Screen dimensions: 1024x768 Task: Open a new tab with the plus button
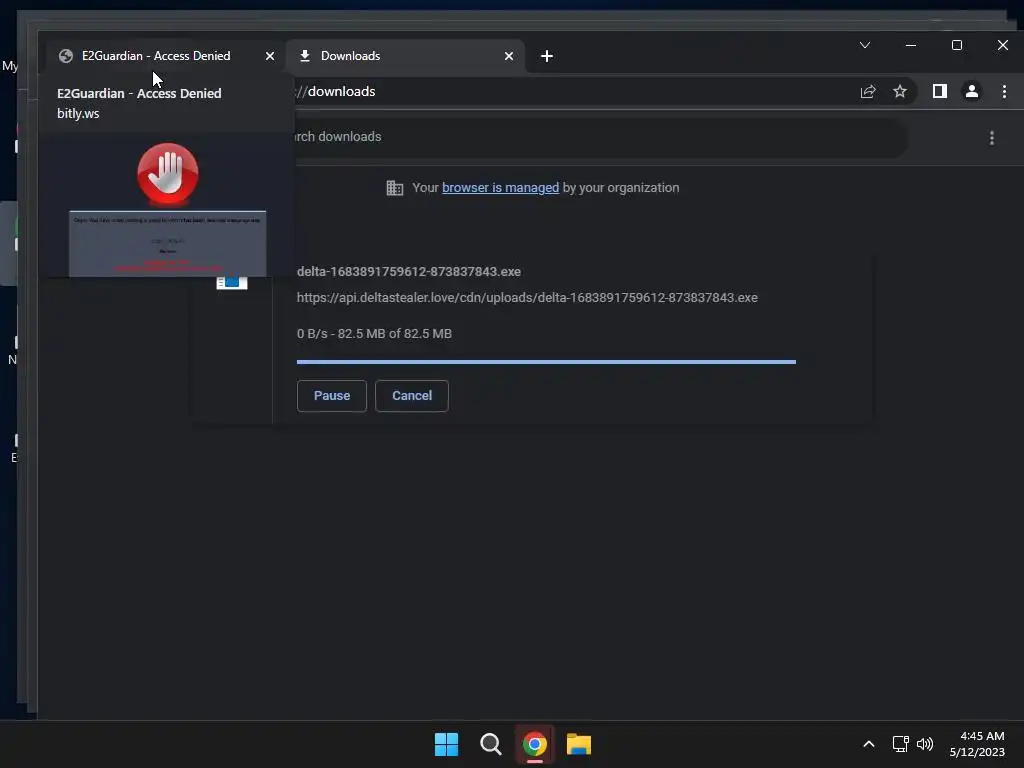click(x=547, y=56)
